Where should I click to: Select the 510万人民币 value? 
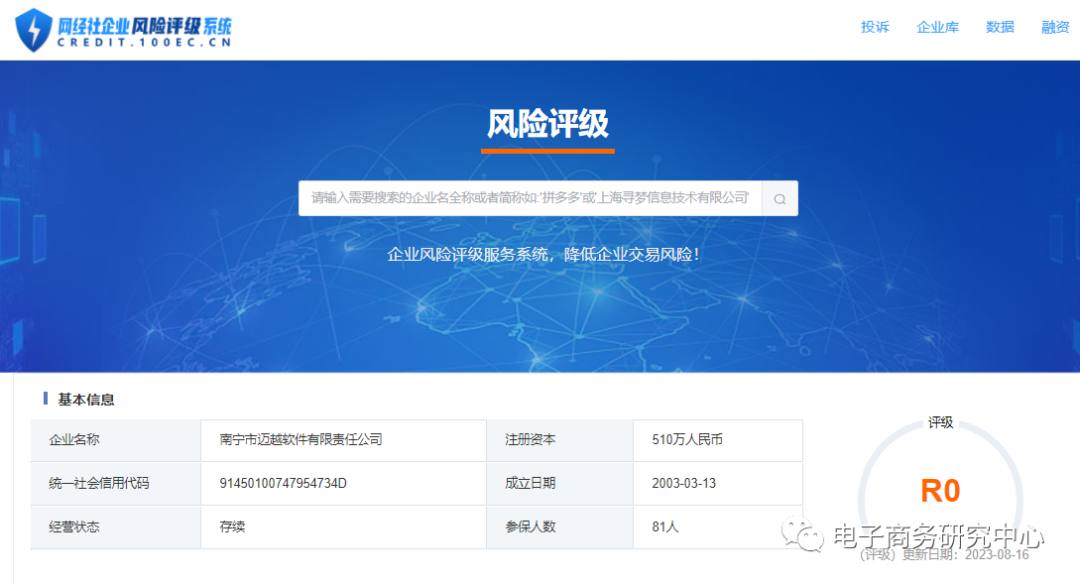pyautogui.click(x=687, y=439)
